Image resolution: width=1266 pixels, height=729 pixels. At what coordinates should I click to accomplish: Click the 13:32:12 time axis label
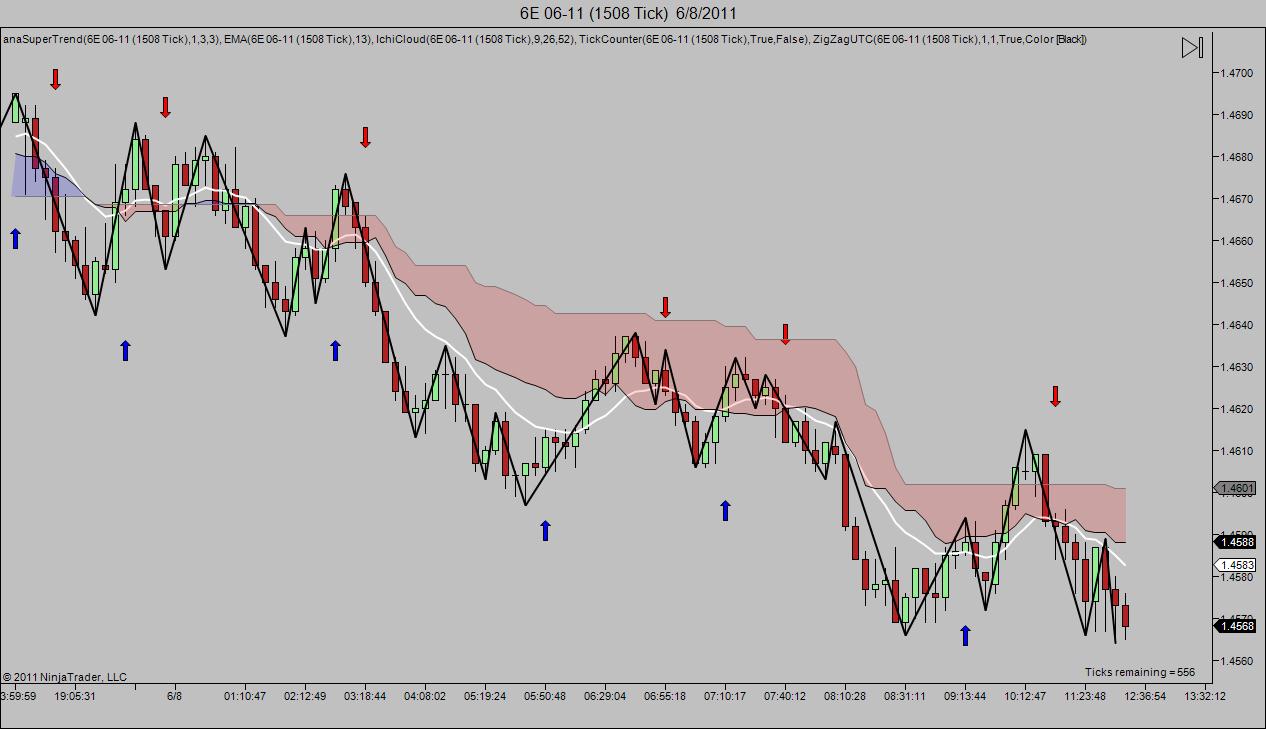1205,696
